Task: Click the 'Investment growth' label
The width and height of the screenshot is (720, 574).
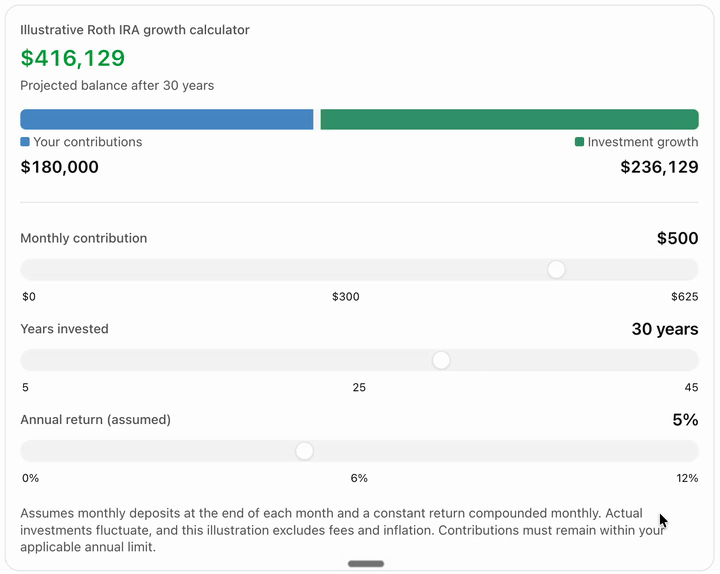Action: click(x=643, y=142)
